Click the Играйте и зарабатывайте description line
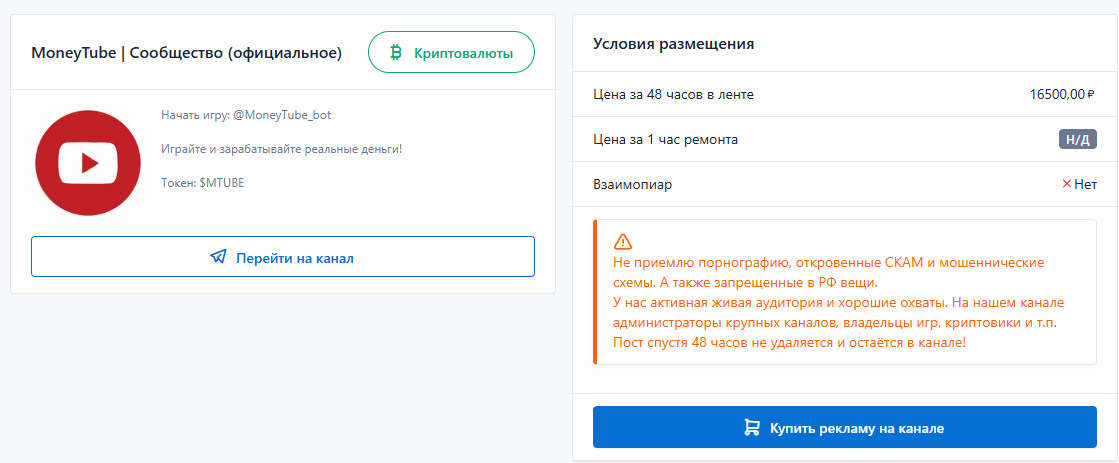This screenshot has height=463, width=1119. pos(281,149)
